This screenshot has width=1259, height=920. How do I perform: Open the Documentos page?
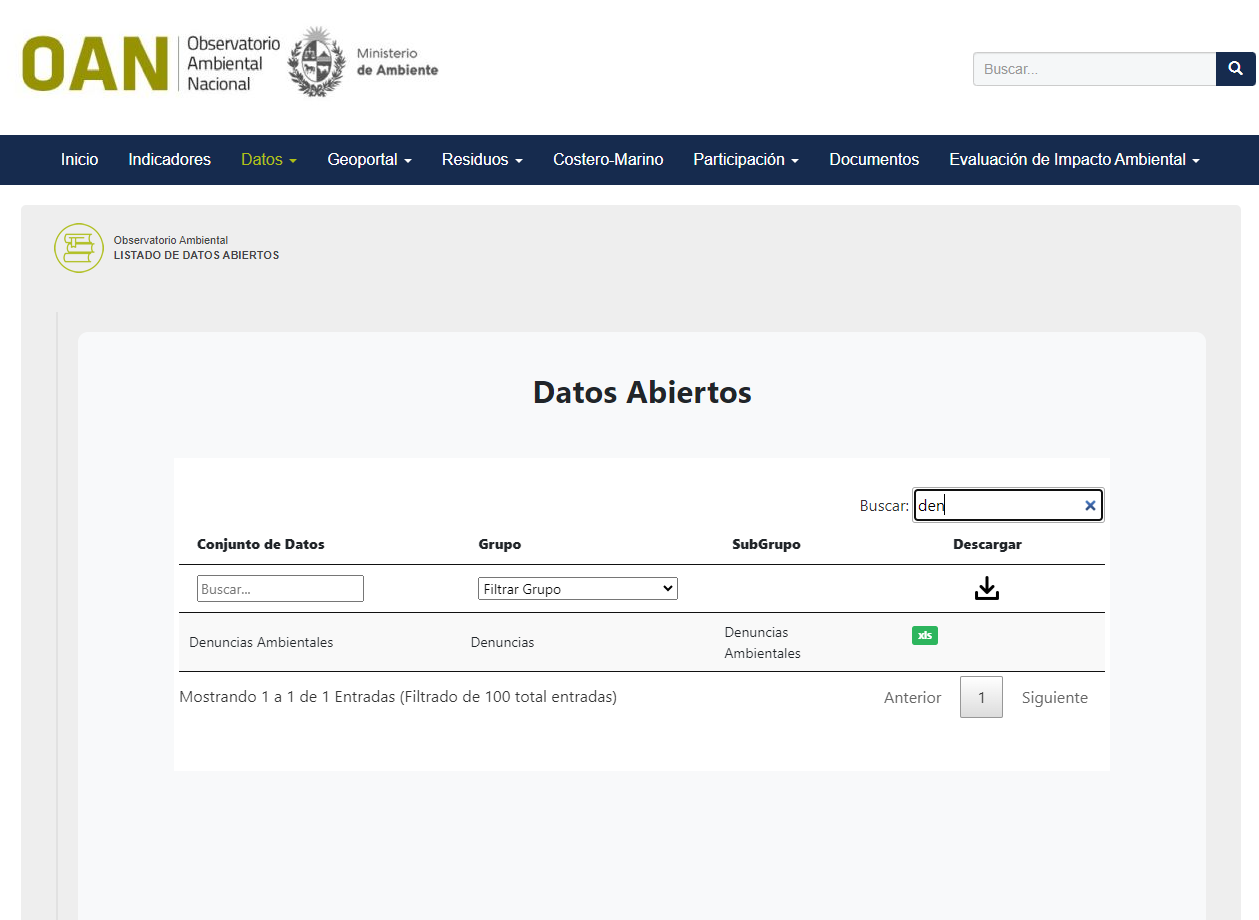874,160
